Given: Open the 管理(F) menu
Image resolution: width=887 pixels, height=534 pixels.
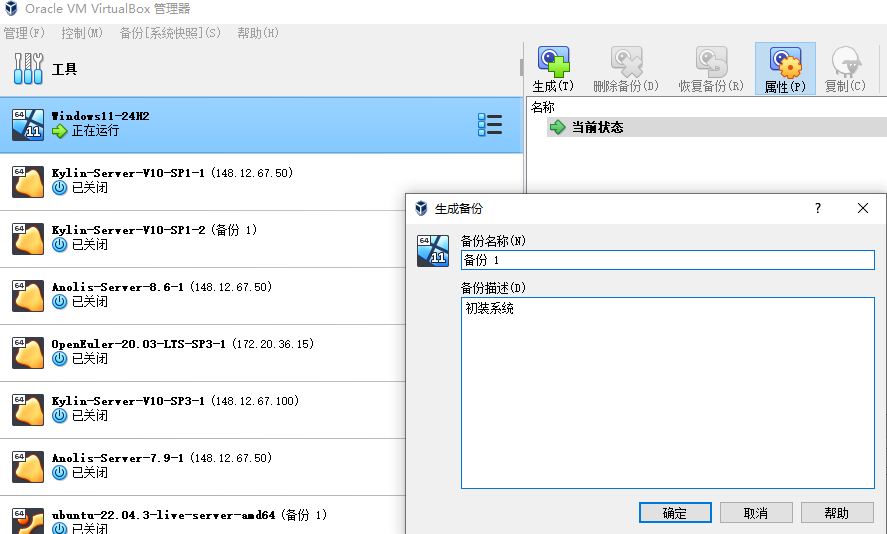Looking at the screenshot, I should [x=24, y=33].
